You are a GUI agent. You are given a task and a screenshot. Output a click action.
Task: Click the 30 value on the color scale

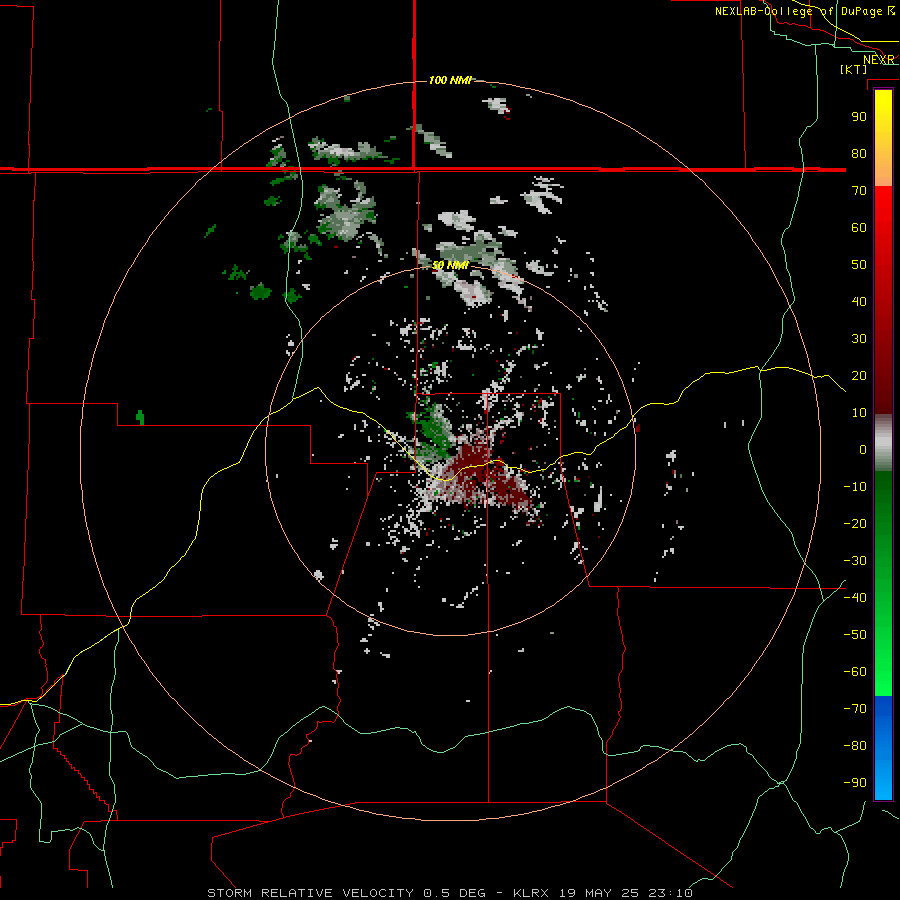click(x=859, y=339)
